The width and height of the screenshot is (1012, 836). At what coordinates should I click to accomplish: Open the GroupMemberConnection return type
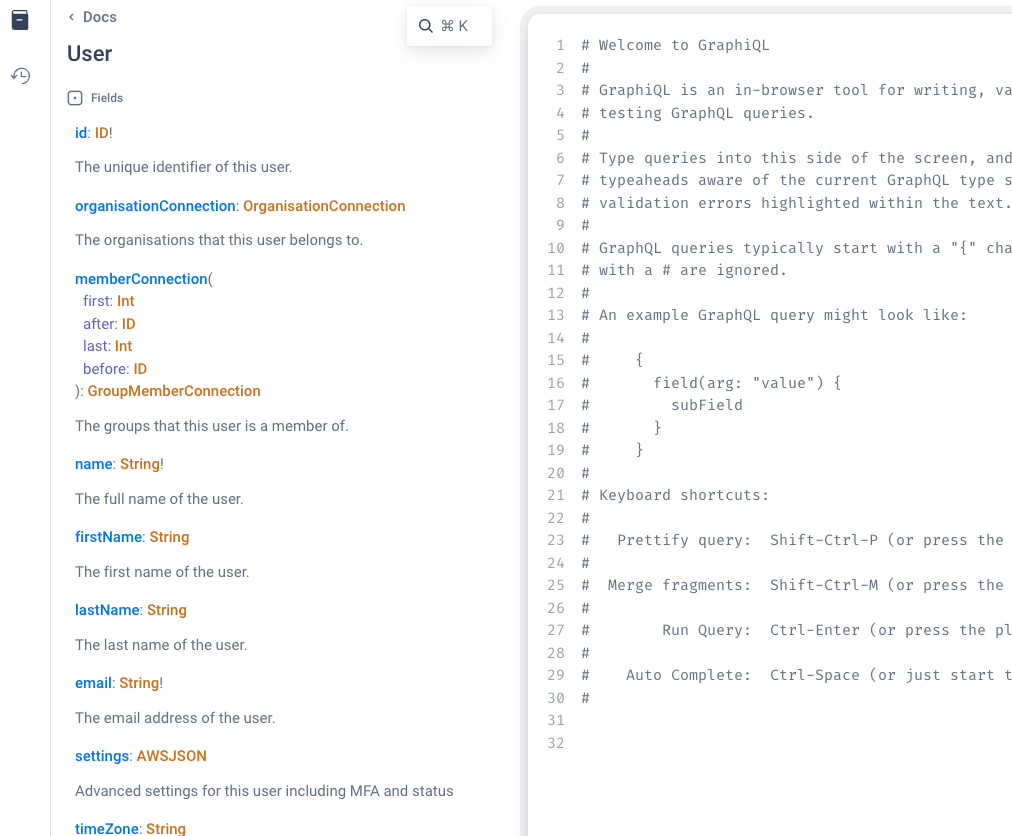click(x=174, y=390)
